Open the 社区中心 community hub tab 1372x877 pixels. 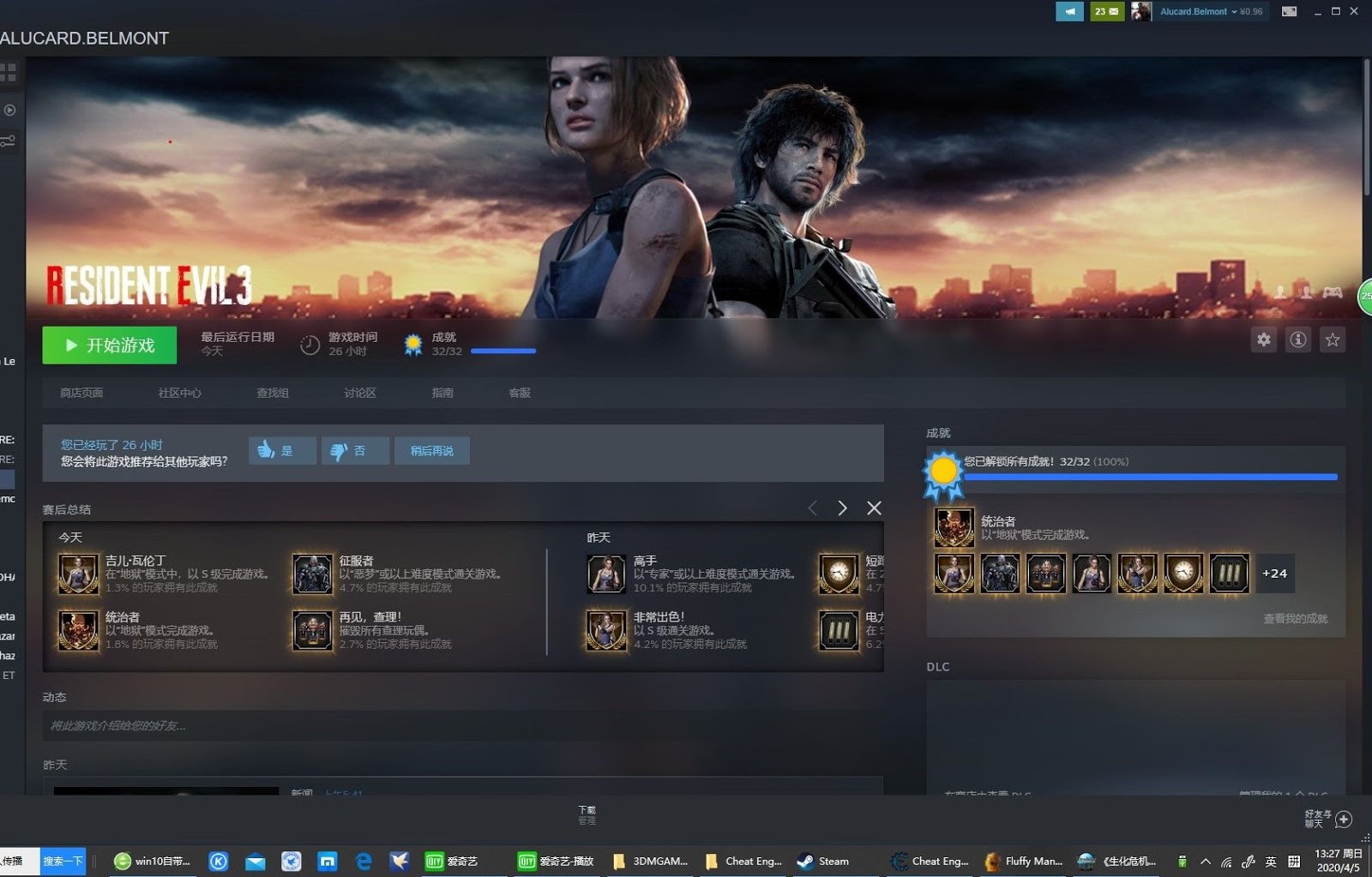[179, 393]
